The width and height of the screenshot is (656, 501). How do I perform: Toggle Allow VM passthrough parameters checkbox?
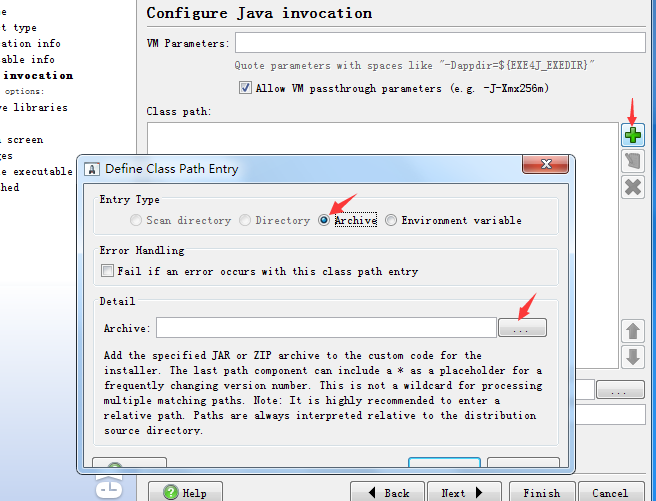(246, 88)
